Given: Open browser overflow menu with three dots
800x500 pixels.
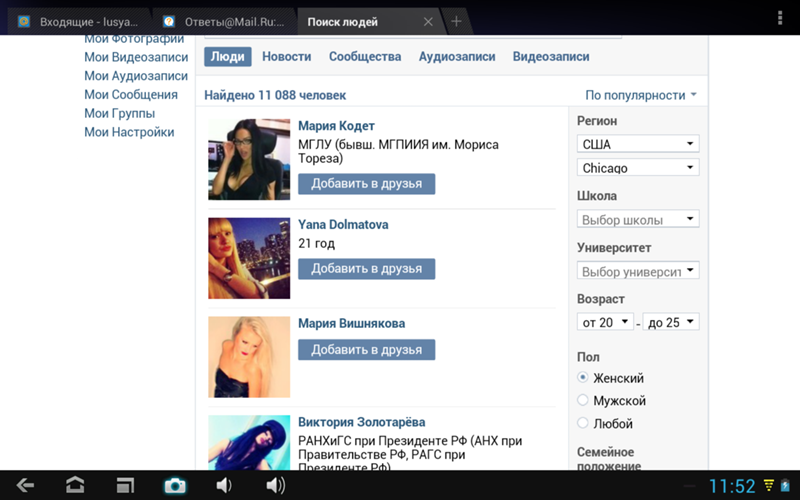Looking at the screenshot, I should tap(780, 19).
